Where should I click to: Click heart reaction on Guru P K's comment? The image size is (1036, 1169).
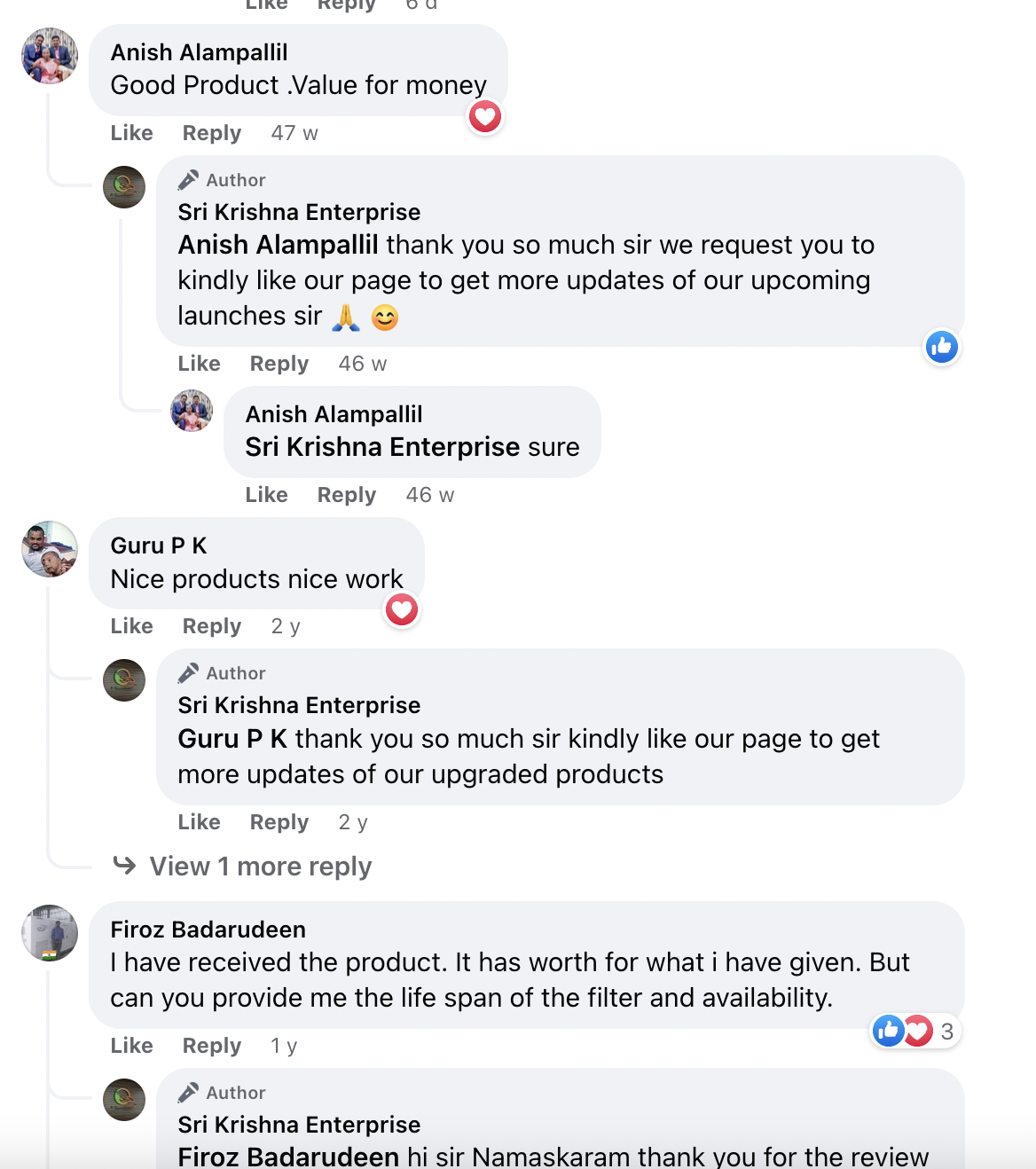[402, 609]
